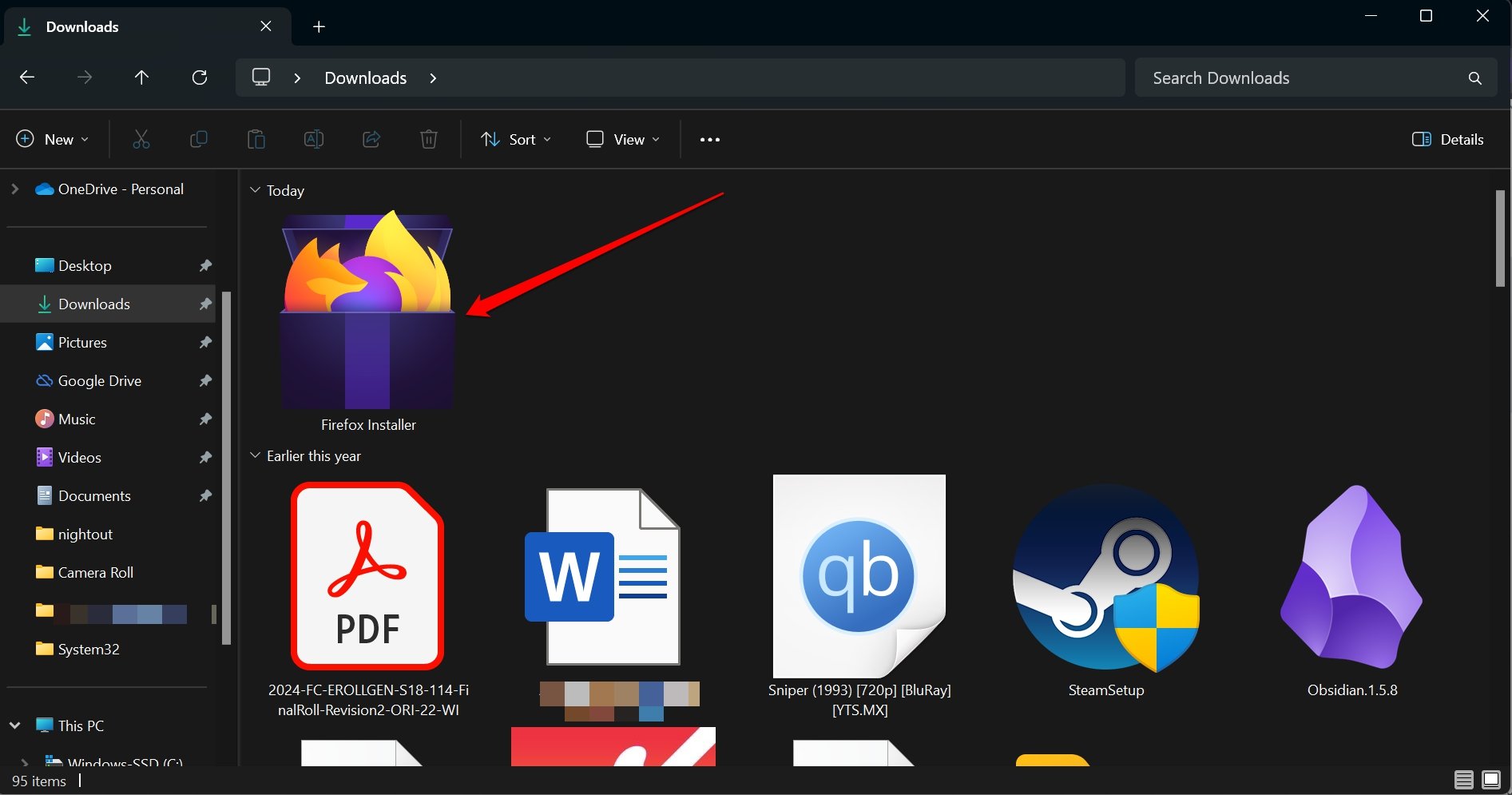Select the Obsidian.1.5.8 installer
This screenshot has height=795, width=1512.
point(1352,591)
